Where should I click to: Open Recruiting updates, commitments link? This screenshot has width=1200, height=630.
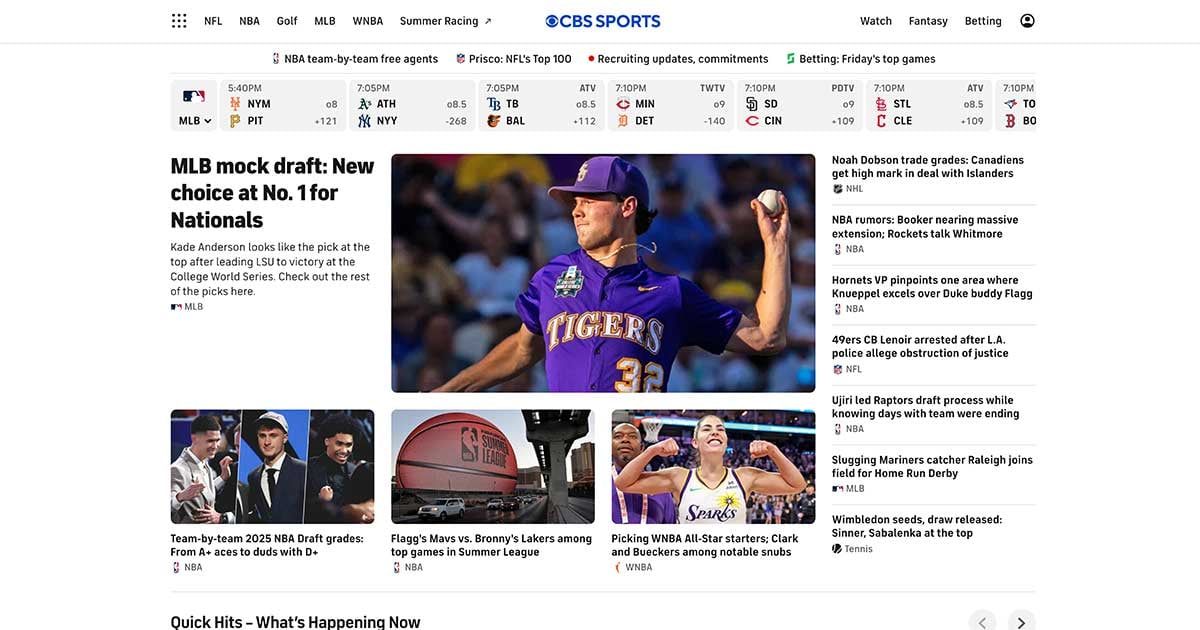[679, 59]
